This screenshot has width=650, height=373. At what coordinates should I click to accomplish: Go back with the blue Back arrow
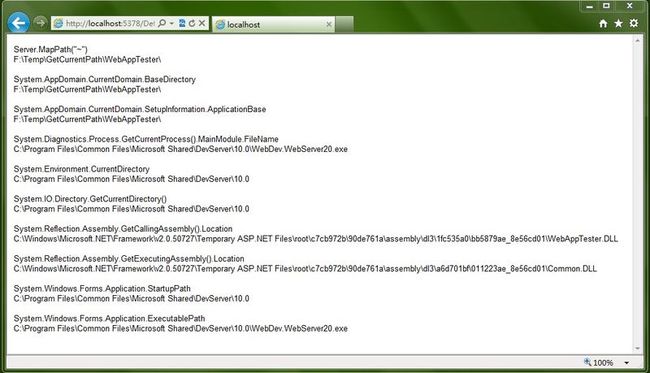click(18, 23)
